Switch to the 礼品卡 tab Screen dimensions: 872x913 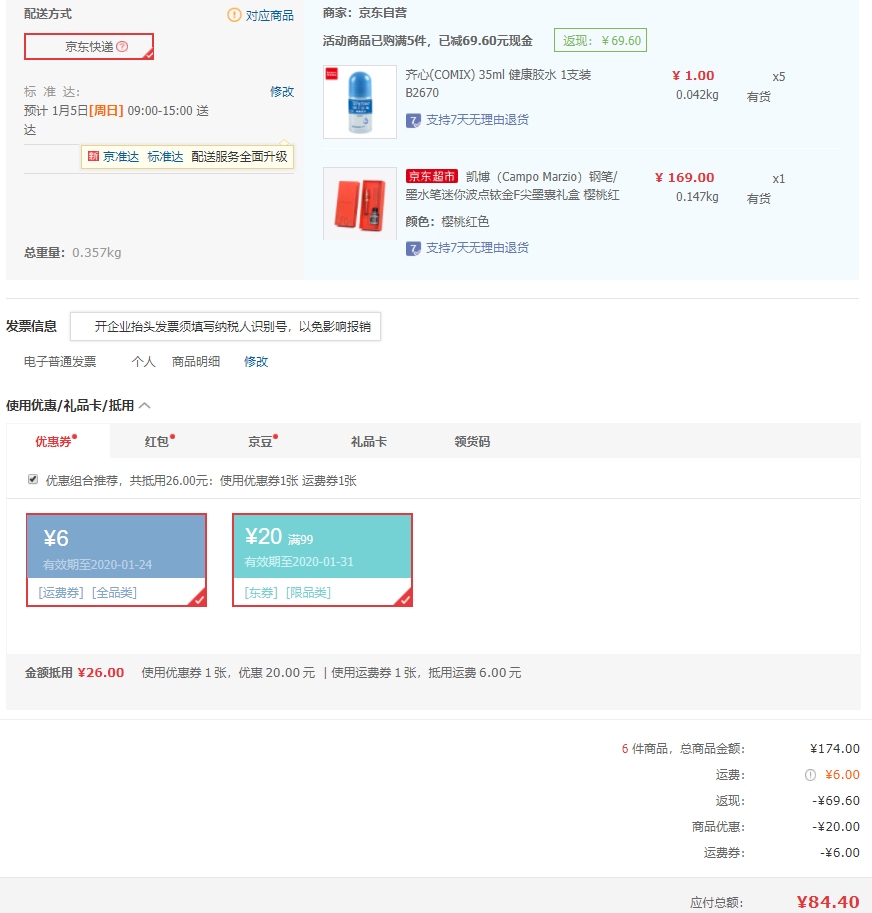pyautogui.click(x=368, y=441)
